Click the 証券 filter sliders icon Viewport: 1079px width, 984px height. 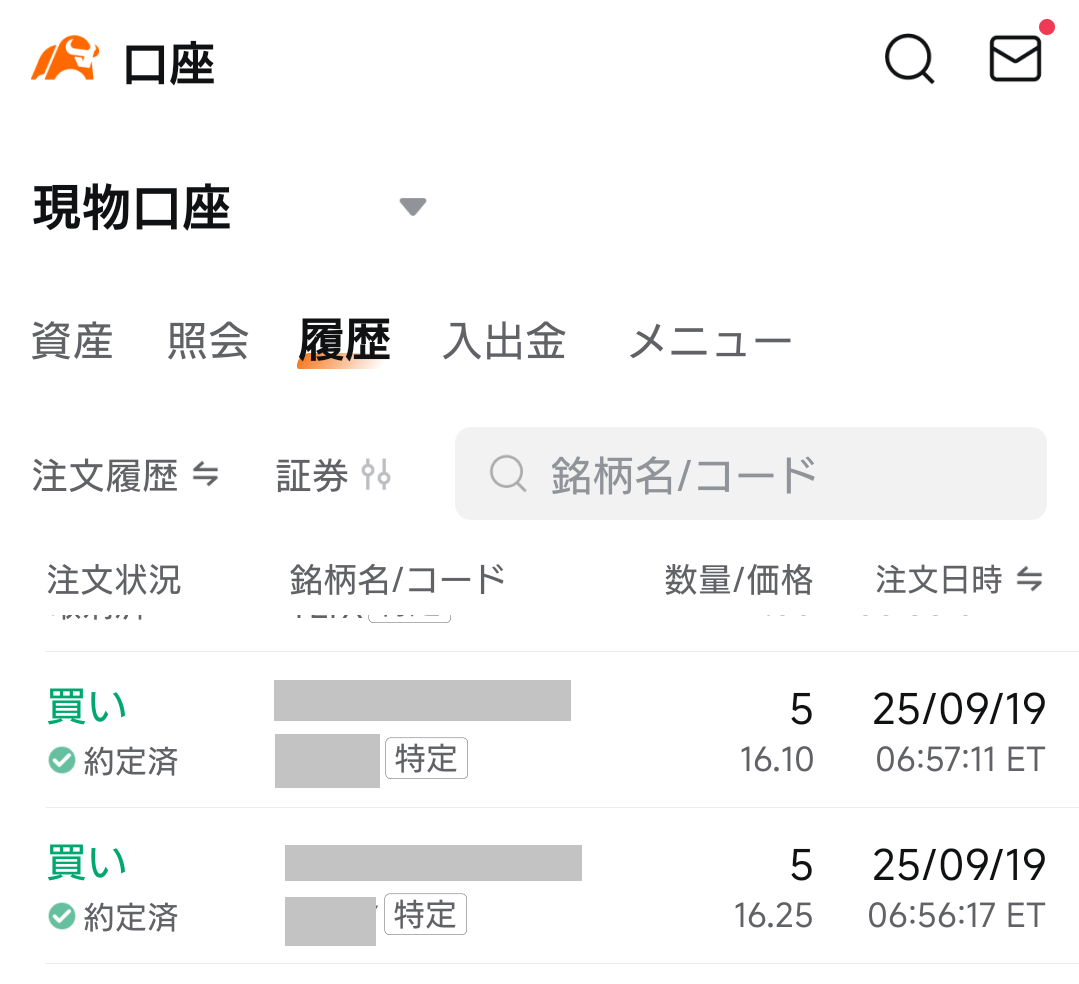(x=377, y=475)
